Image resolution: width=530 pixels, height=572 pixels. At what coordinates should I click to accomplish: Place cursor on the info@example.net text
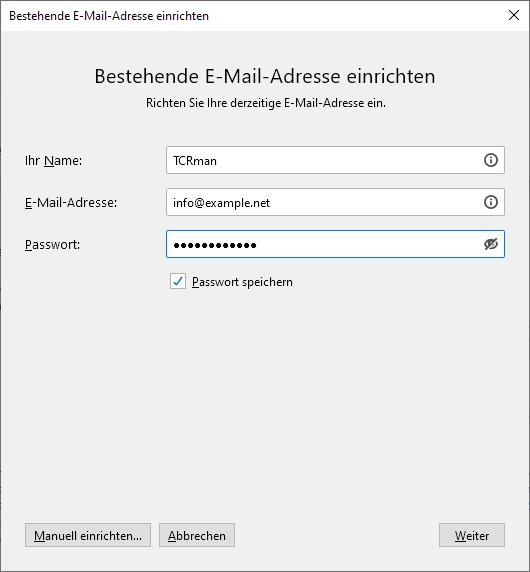(221, 203)
